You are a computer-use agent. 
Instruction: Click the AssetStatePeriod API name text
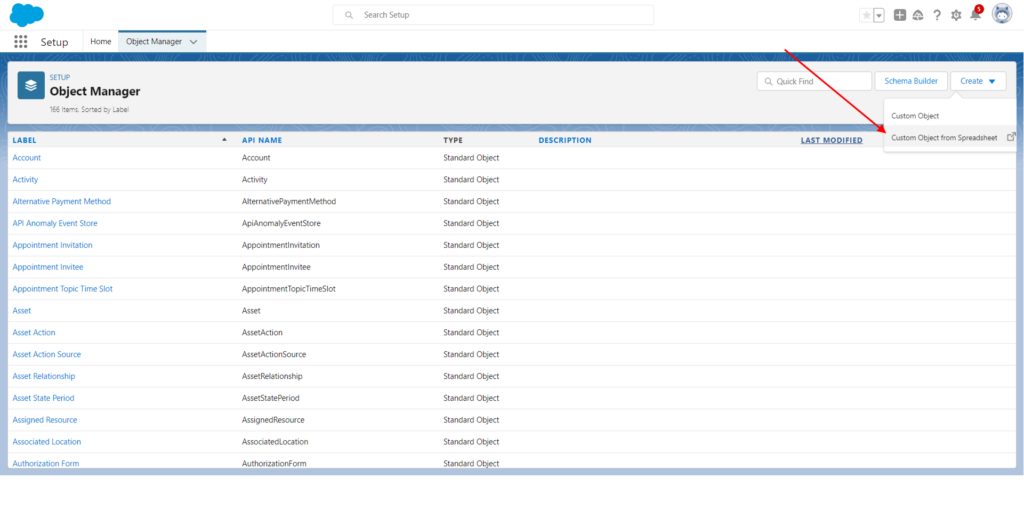270,398
